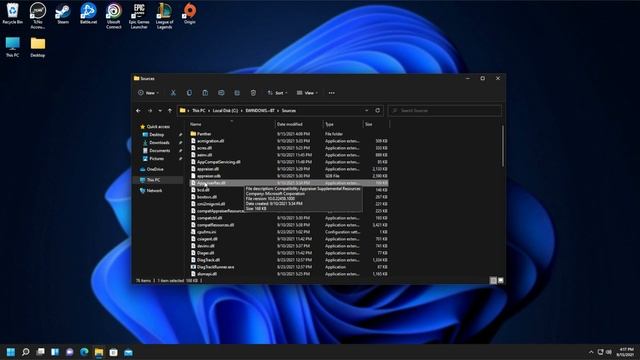
Task: Click the Search Sources input field
Action: pos(445,111)
